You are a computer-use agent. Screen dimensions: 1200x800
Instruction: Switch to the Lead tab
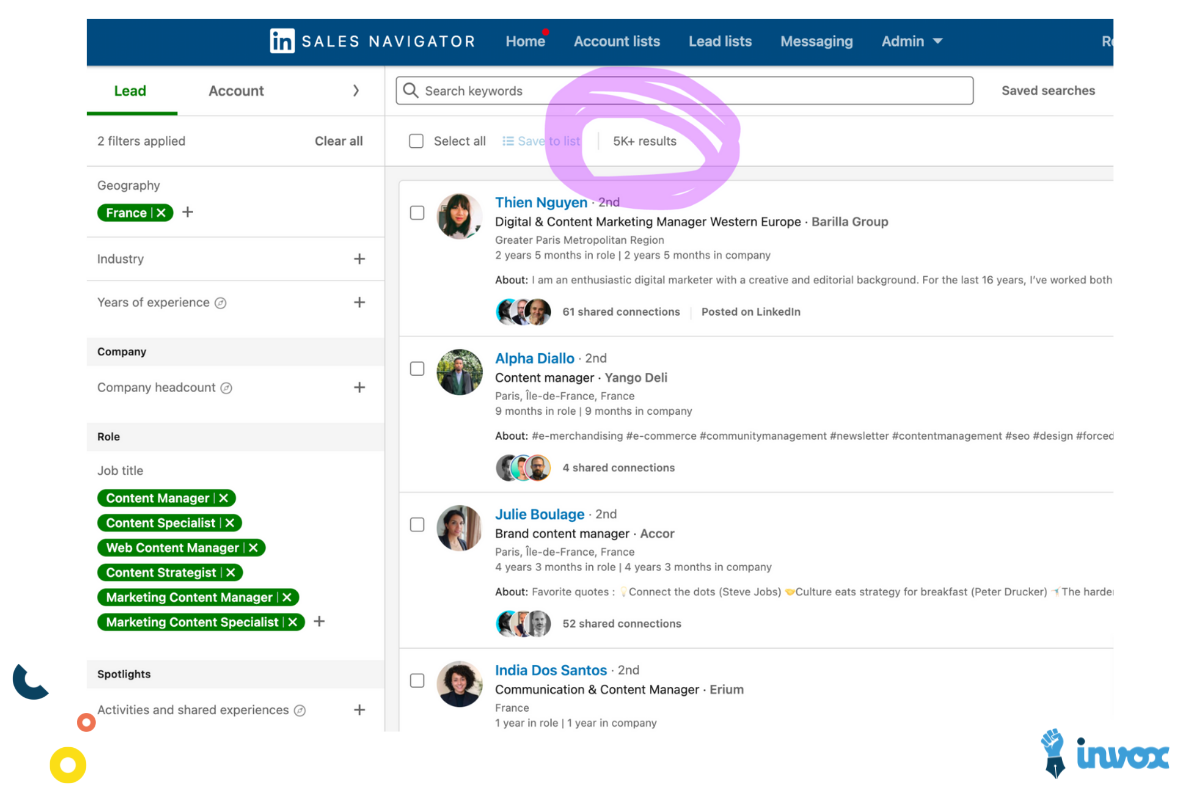coord(130,91)
